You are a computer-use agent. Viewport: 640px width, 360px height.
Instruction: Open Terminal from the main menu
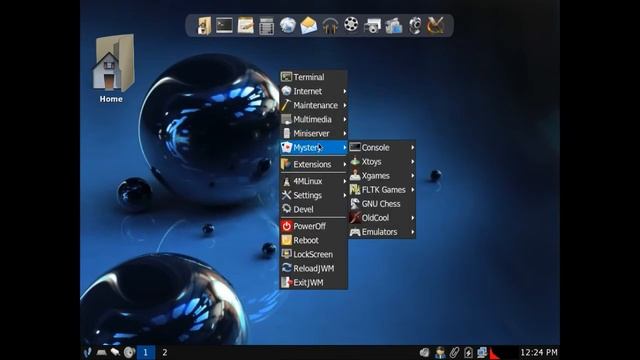click(313, 77)
